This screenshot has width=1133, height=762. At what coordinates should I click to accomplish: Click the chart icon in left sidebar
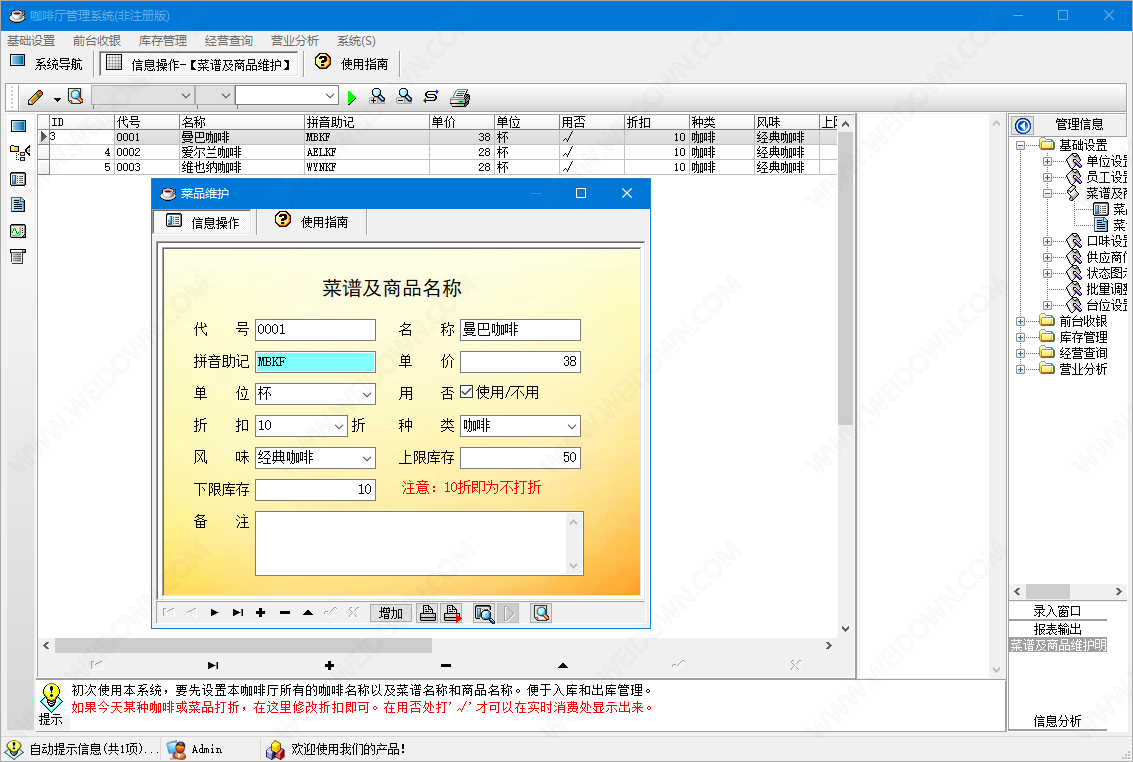coord(18,231)
